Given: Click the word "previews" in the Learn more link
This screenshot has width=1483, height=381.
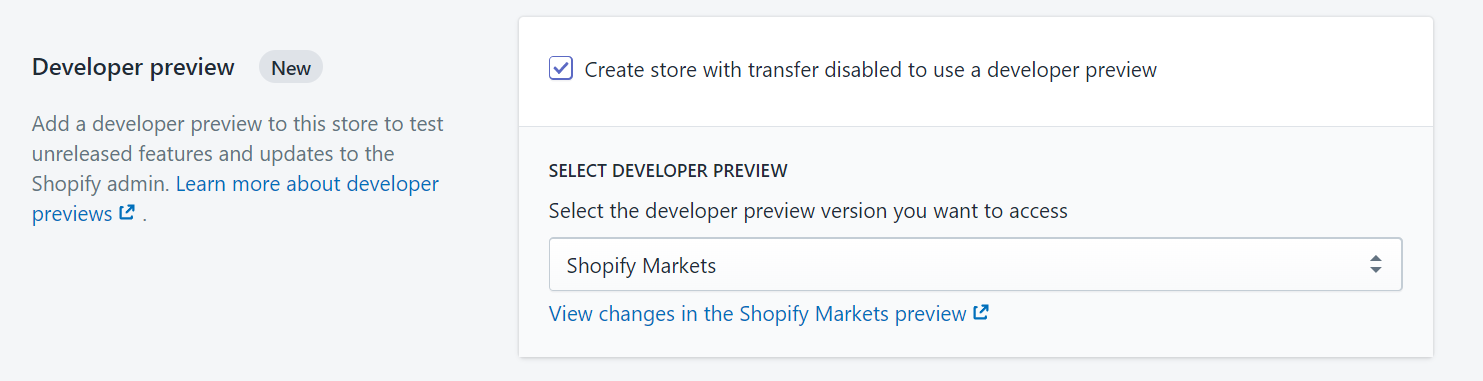Looking at the screenshot, I should (72, 214).
